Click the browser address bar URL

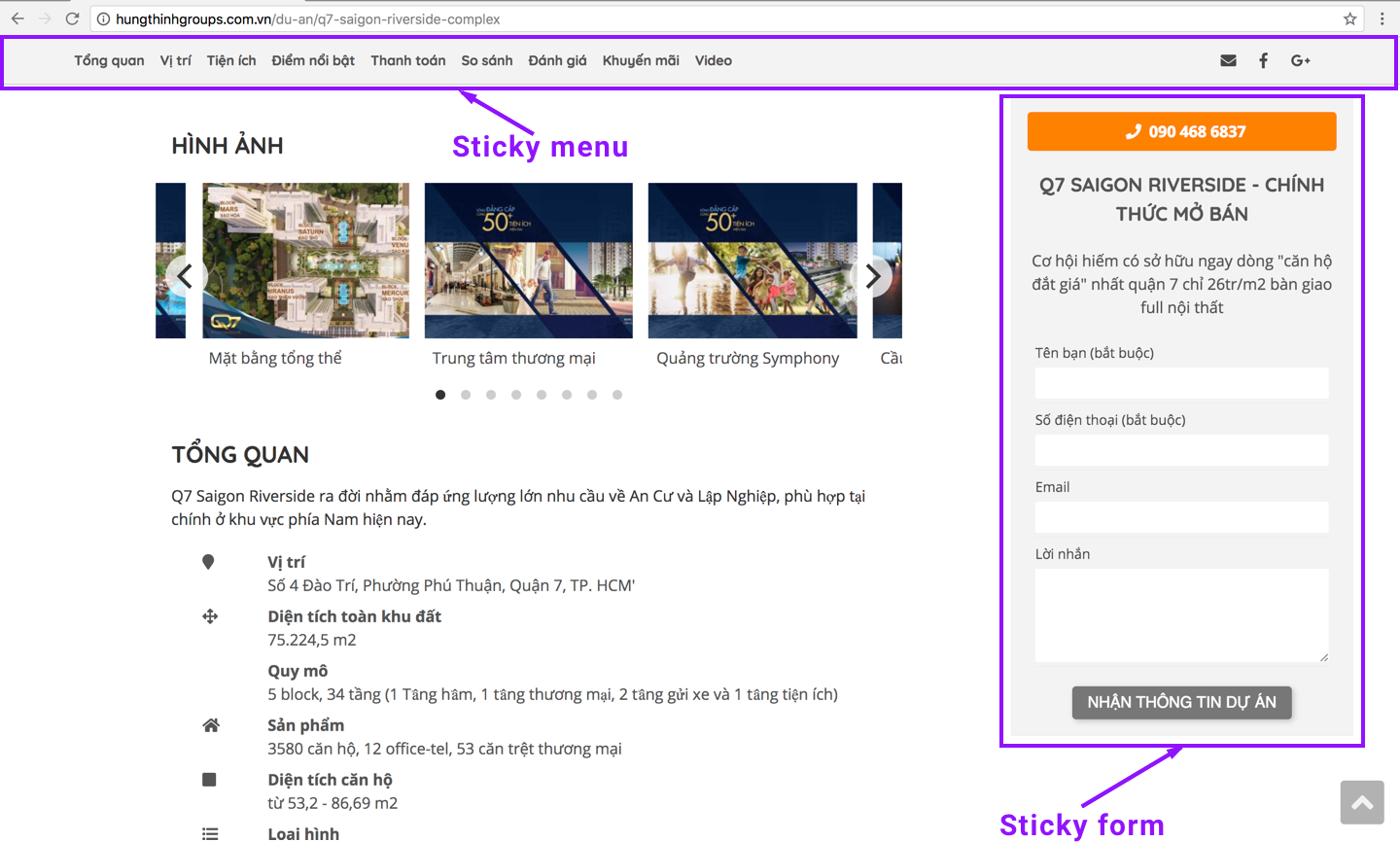[307, 18]
